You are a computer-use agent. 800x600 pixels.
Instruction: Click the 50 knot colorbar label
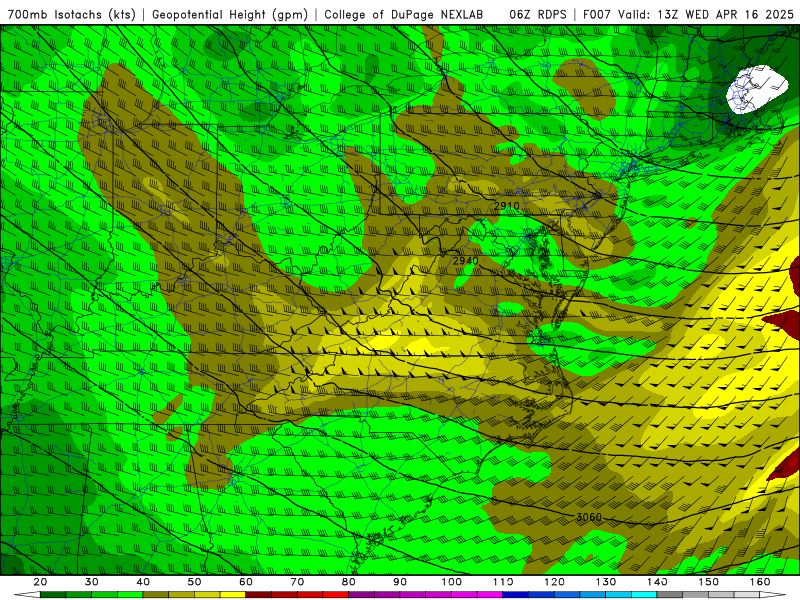click(194, 582)
